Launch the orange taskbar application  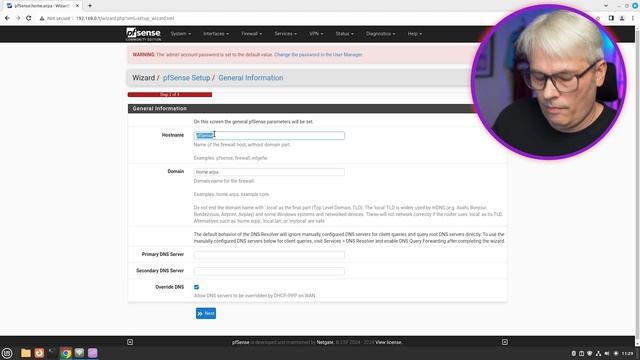pos(39,353)
